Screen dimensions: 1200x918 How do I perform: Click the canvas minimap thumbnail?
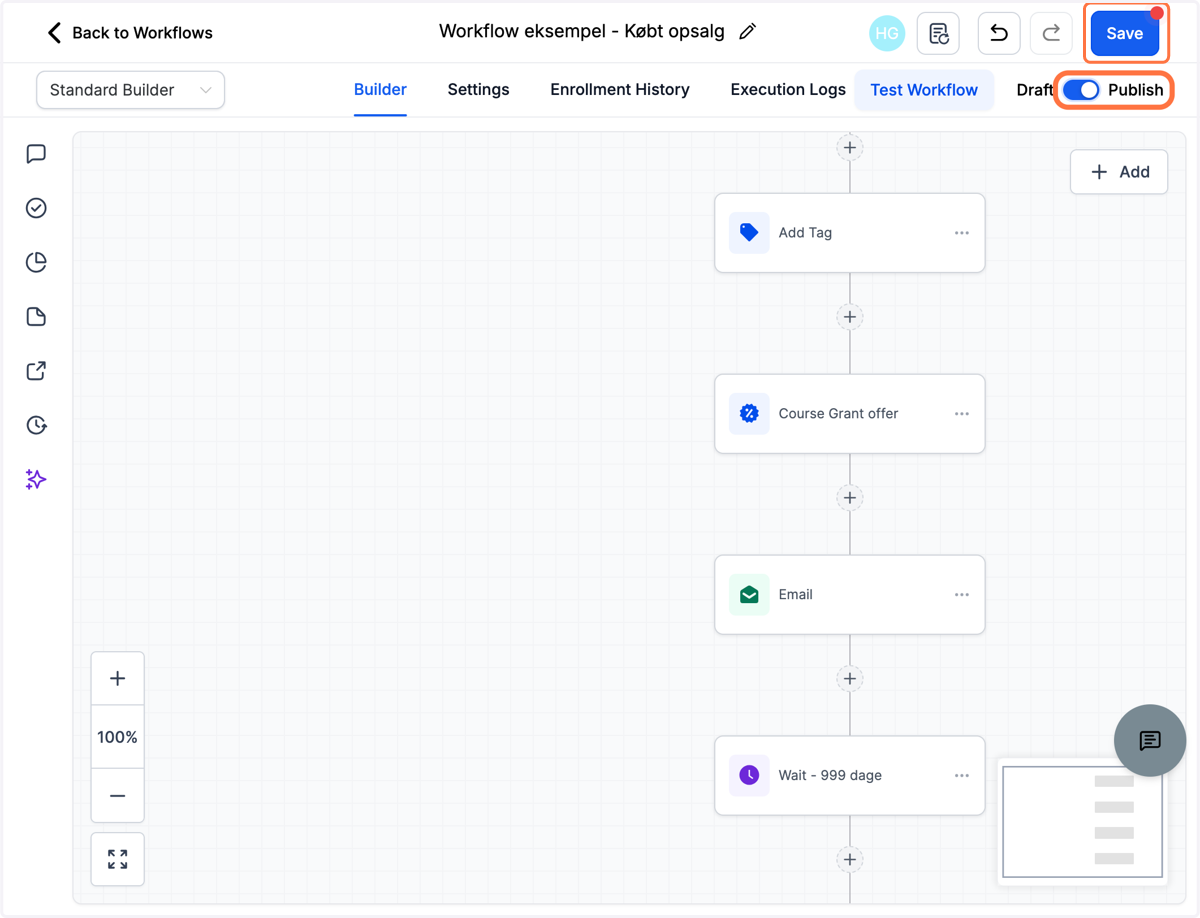[1083, 822]
